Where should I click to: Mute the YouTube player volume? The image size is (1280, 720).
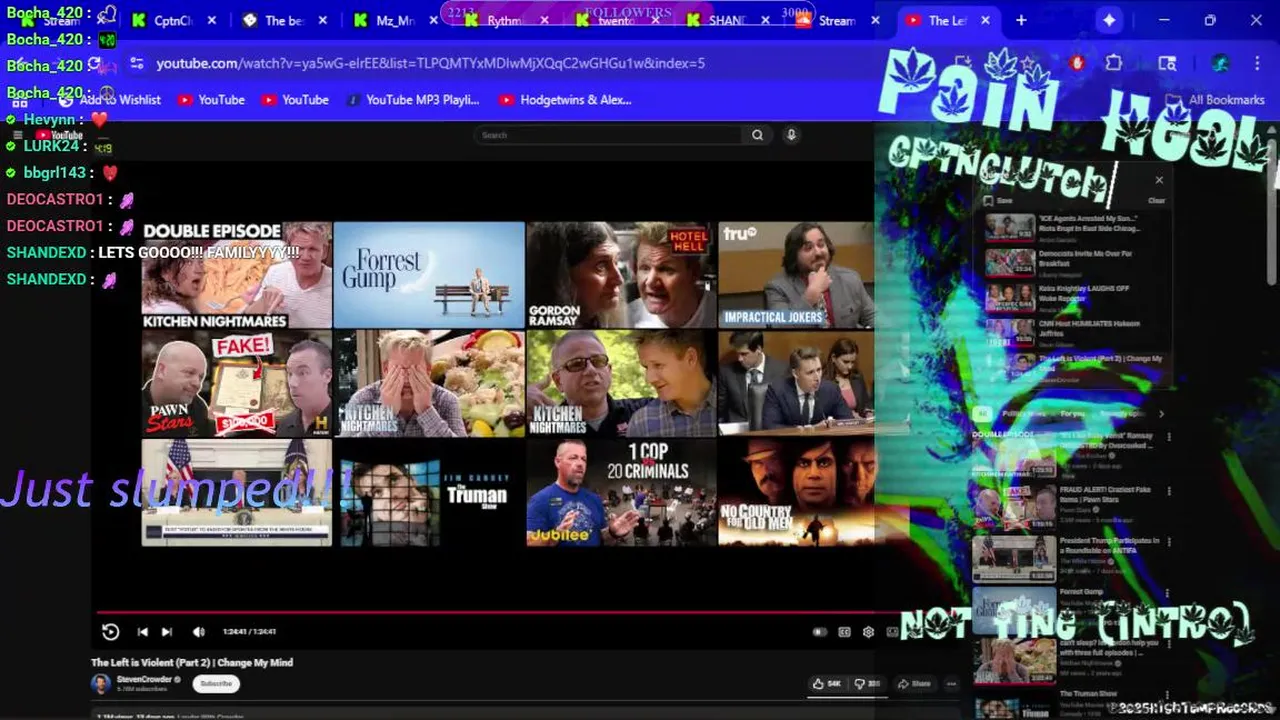click(198, 632)
